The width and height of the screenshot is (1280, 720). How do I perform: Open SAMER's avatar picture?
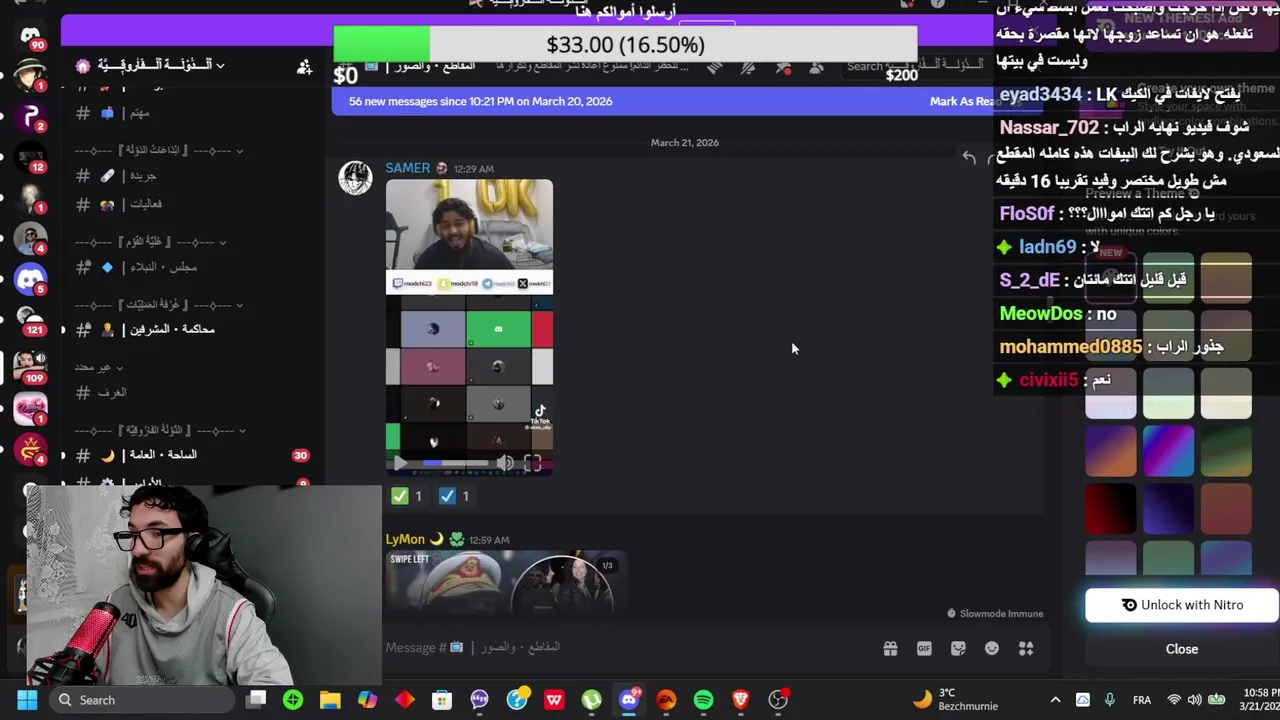coord(355,178)
